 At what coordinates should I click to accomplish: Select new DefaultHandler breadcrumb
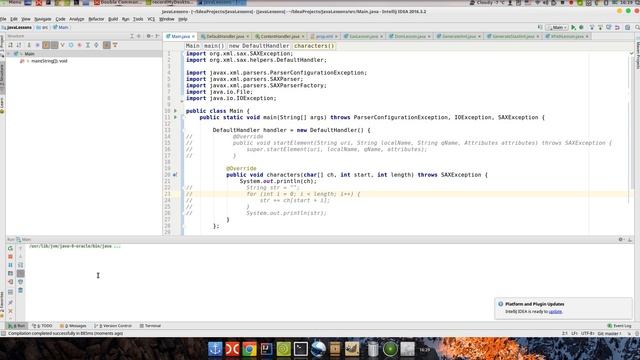[259, 46]
